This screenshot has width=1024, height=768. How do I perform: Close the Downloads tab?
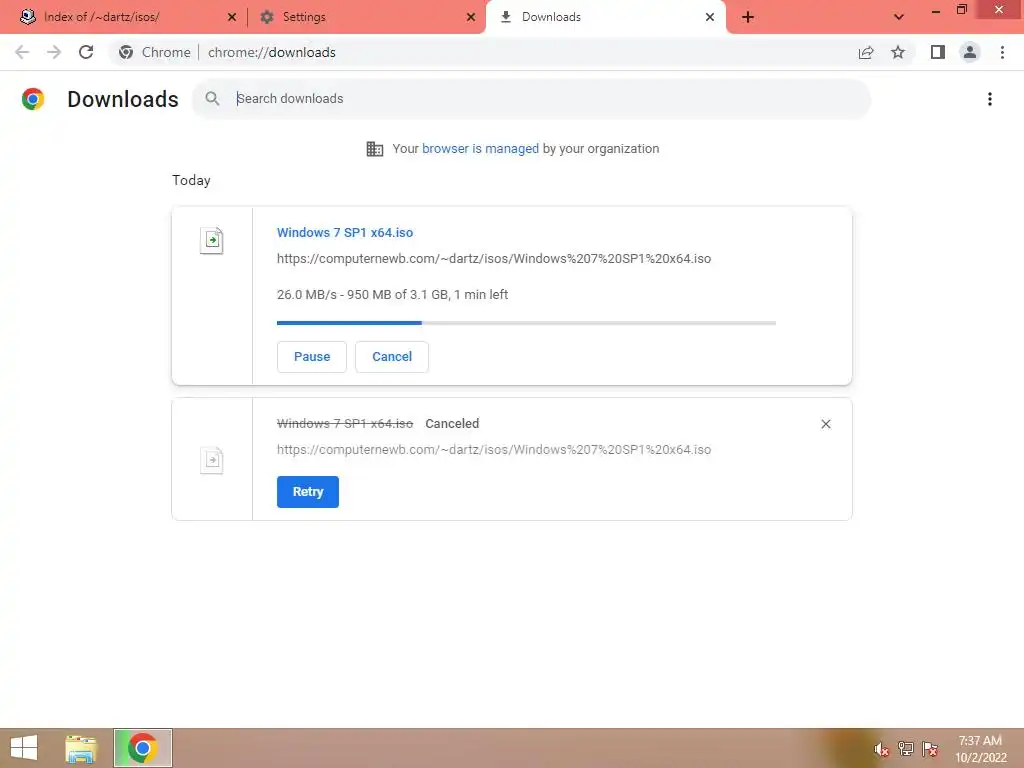[710, 17]
